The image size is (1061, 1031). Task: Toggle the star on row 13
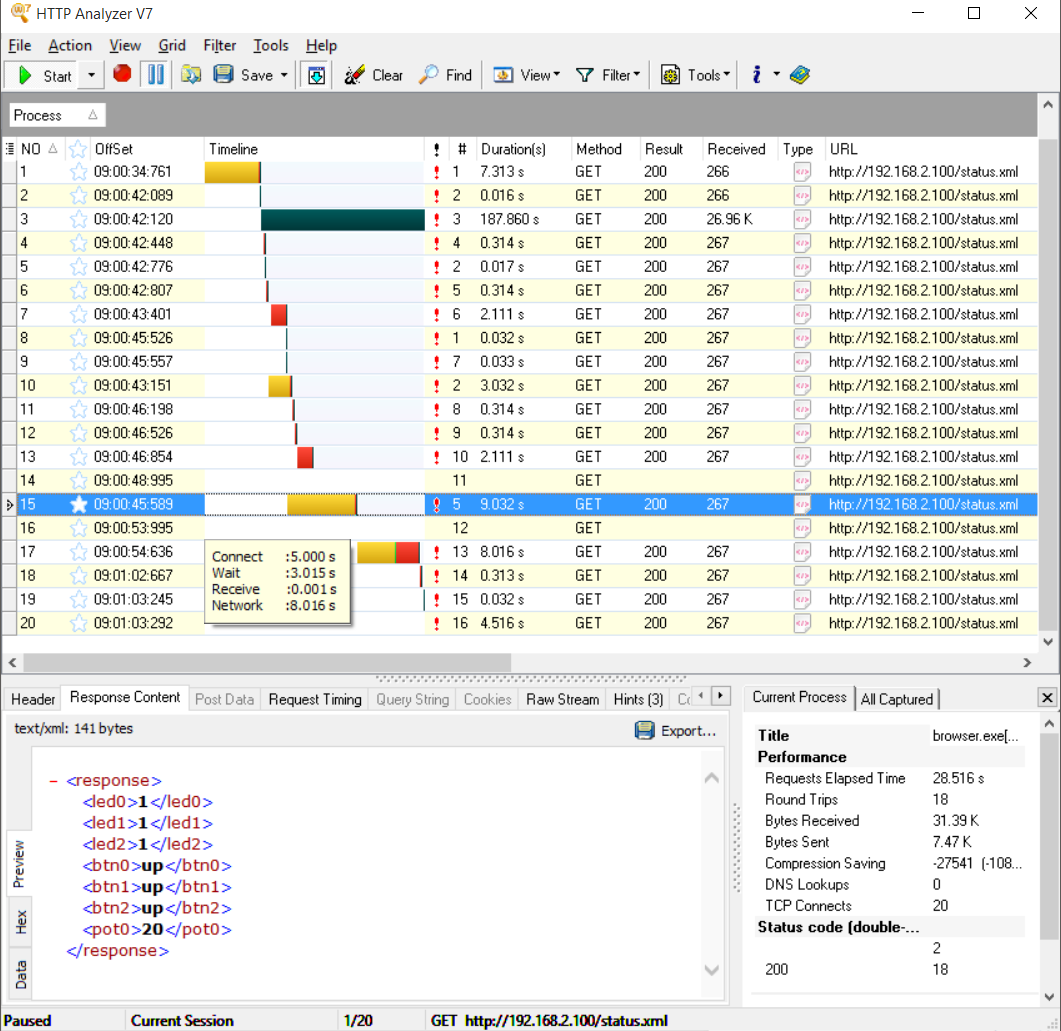[x=78, y=457]
